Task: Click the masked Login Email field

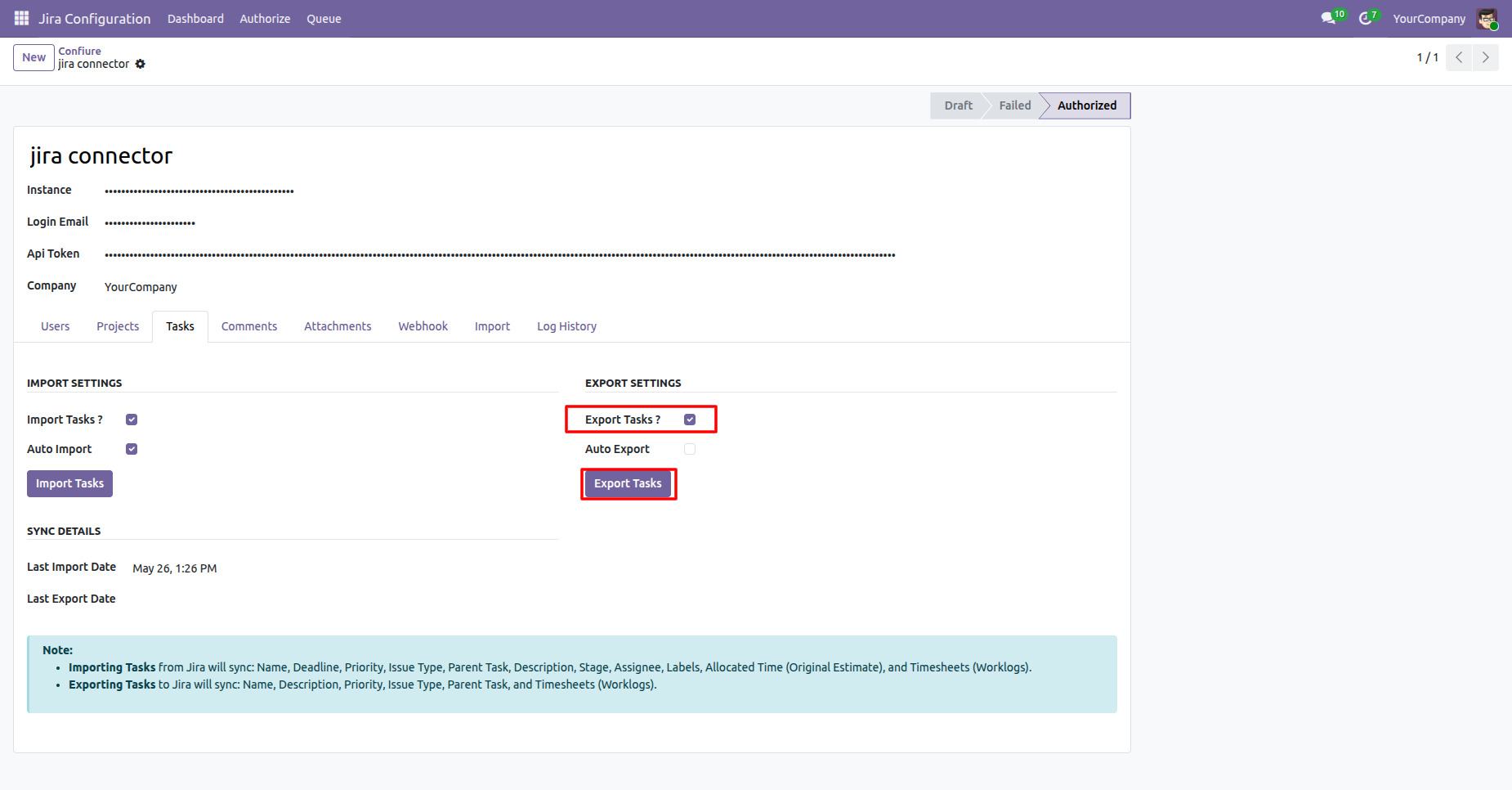Action: [x=150, y=222]
